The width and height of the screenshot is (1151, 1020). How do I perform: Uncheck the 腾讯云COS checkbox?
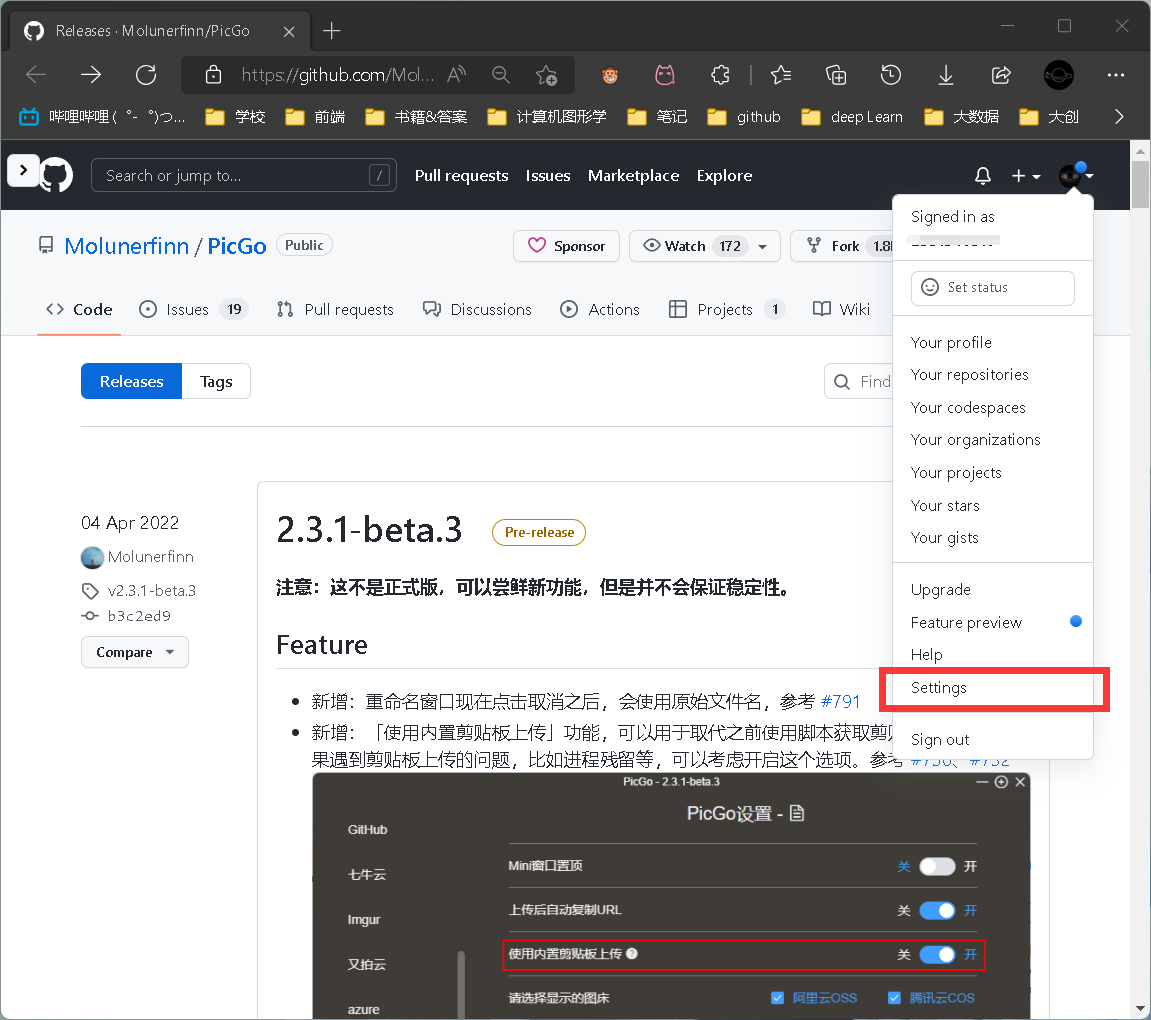894,997
